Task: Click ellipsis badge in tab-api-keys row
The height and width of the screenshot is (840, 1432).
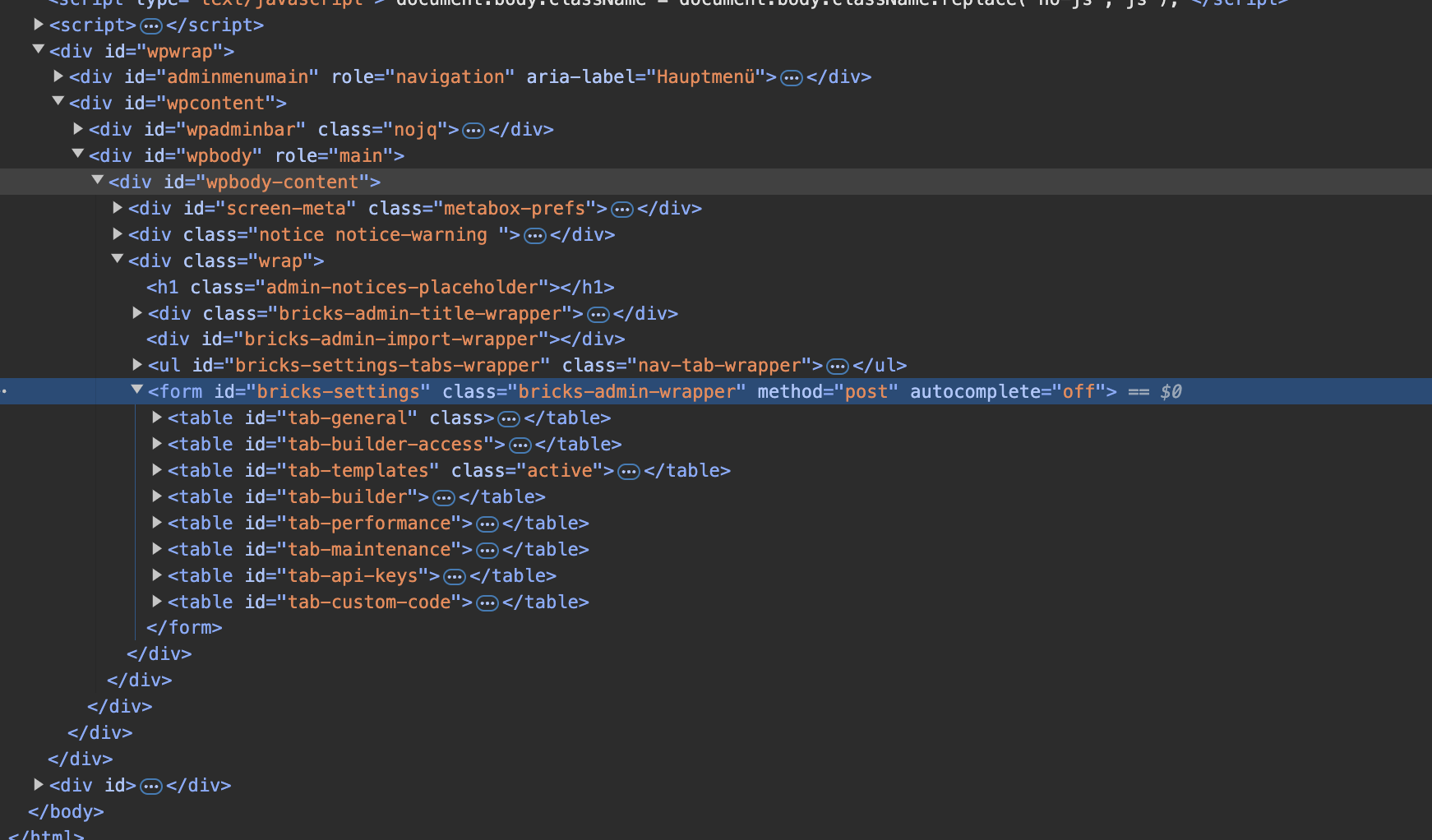Action: [x=455, y=577]
